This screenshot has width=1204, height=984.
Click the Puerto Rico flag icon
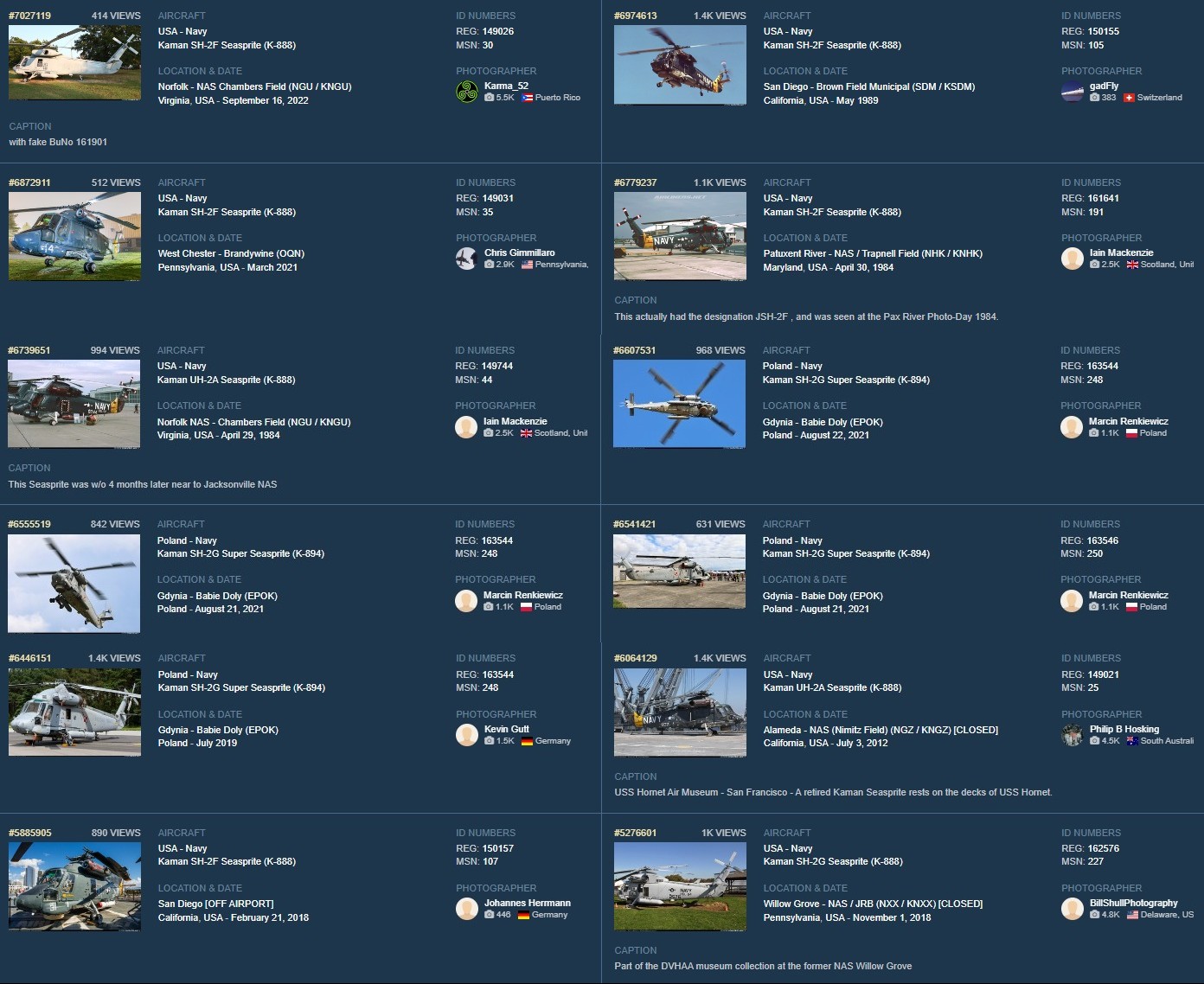coord(524,98)
